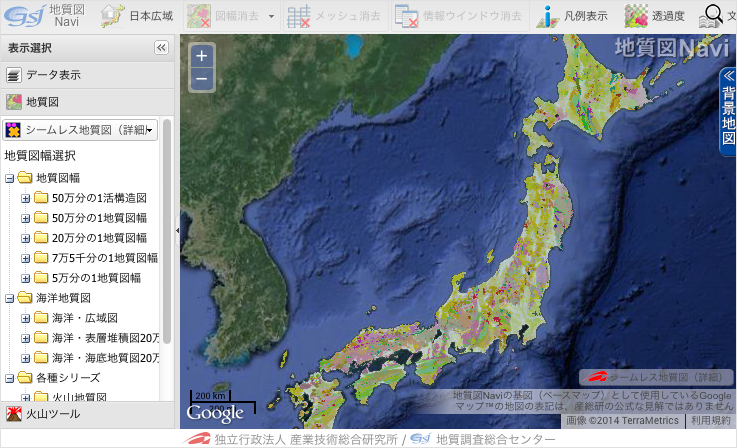Viewport: 737px width, 448px height.
Task: Click the magnifier book search icon
Action: [711, 16]
